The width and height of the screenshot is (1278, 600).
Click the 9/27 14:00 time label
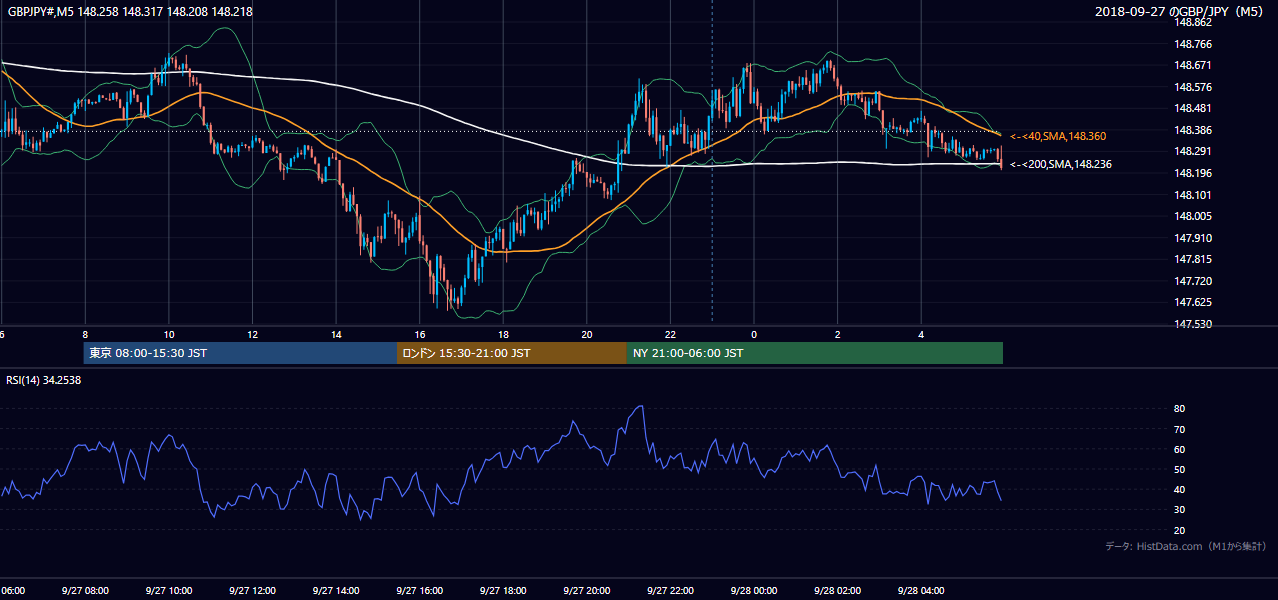(336, 590)
